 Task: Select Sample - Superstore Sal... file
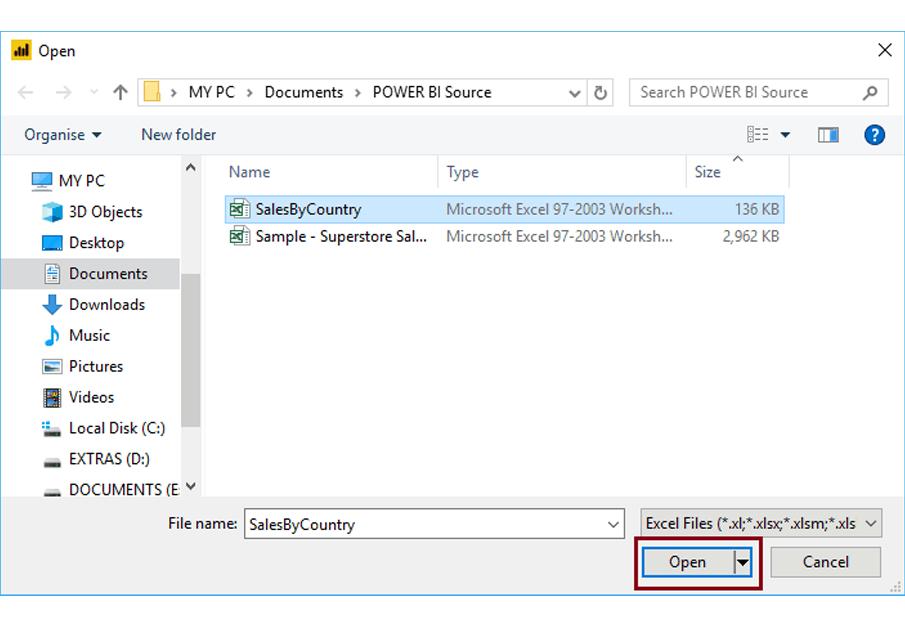[504, 236]
